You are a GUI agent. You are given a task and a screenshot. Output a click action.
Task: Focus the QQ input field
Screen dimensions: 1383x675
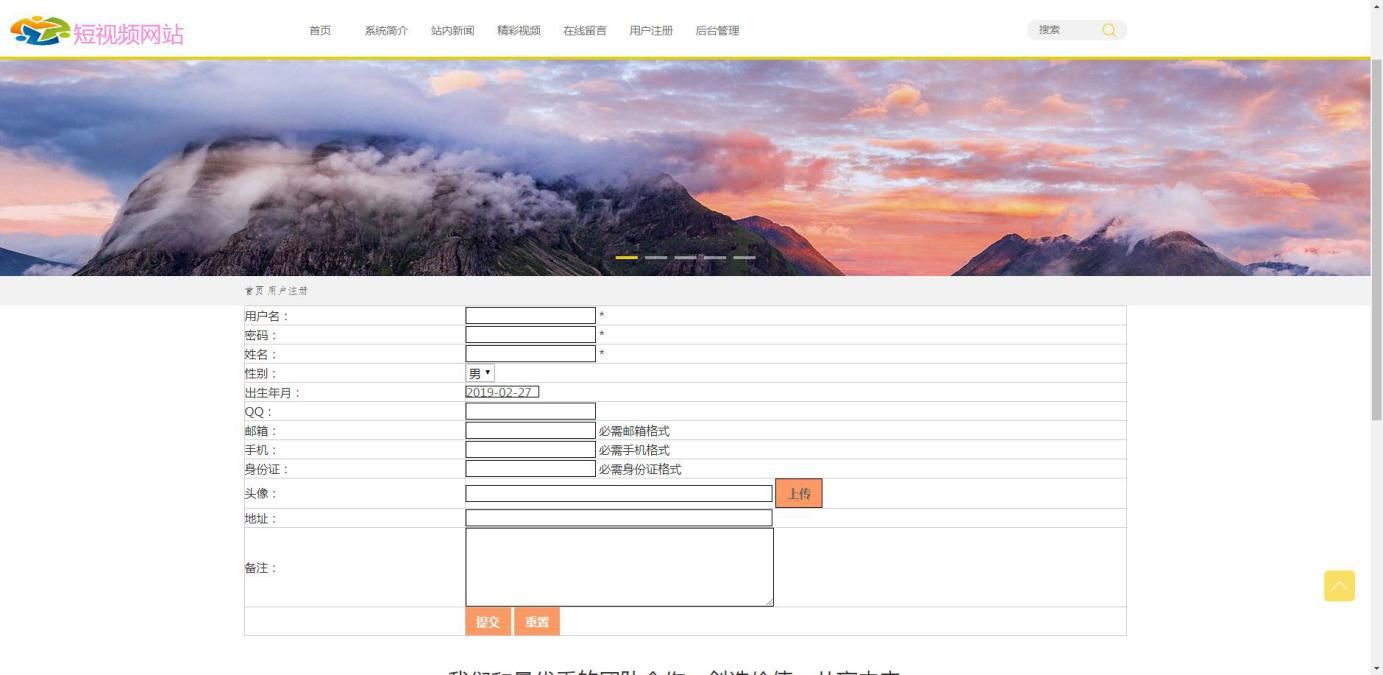tap(530, 411)
